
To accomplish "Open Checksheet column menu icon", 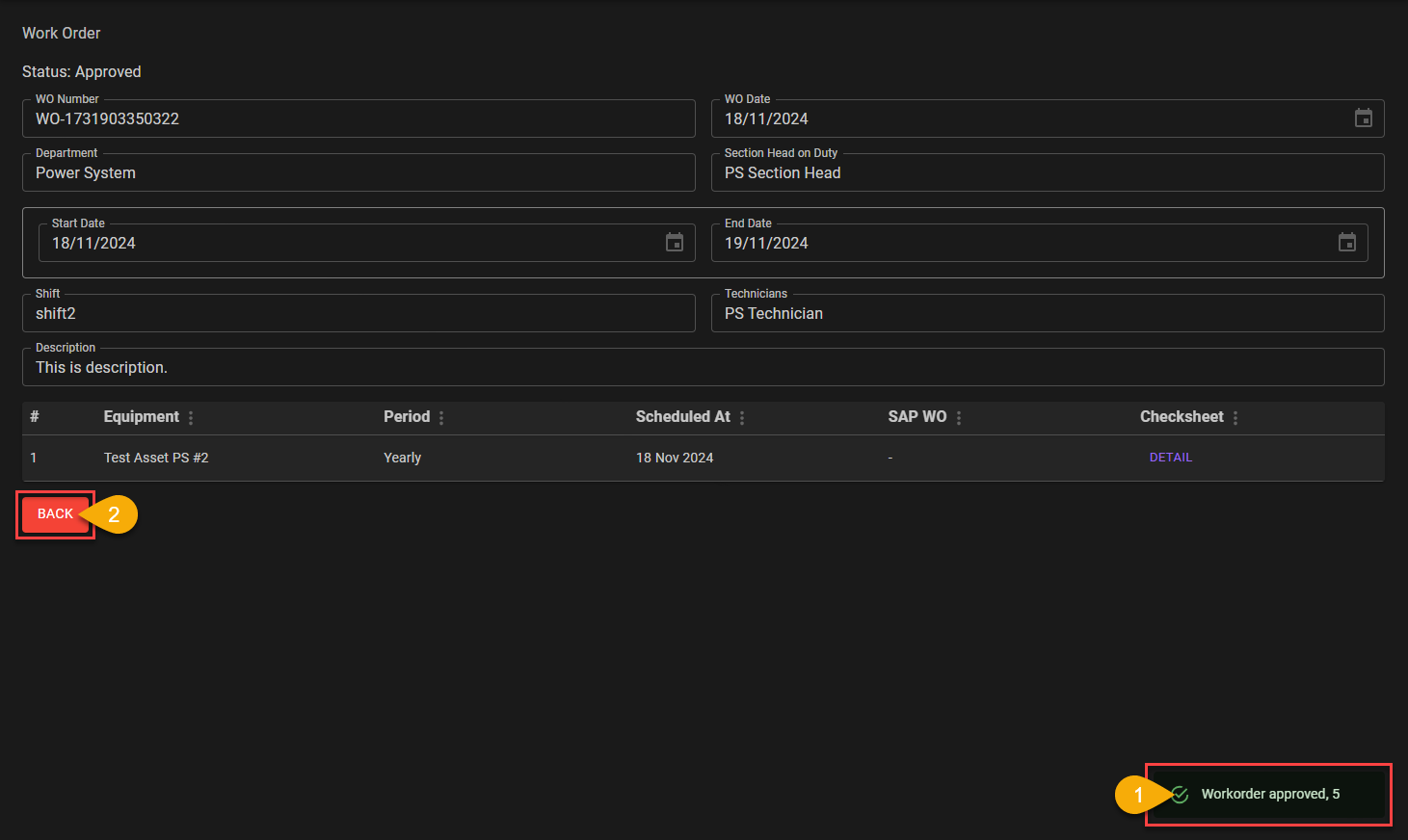I will 1235,417.
